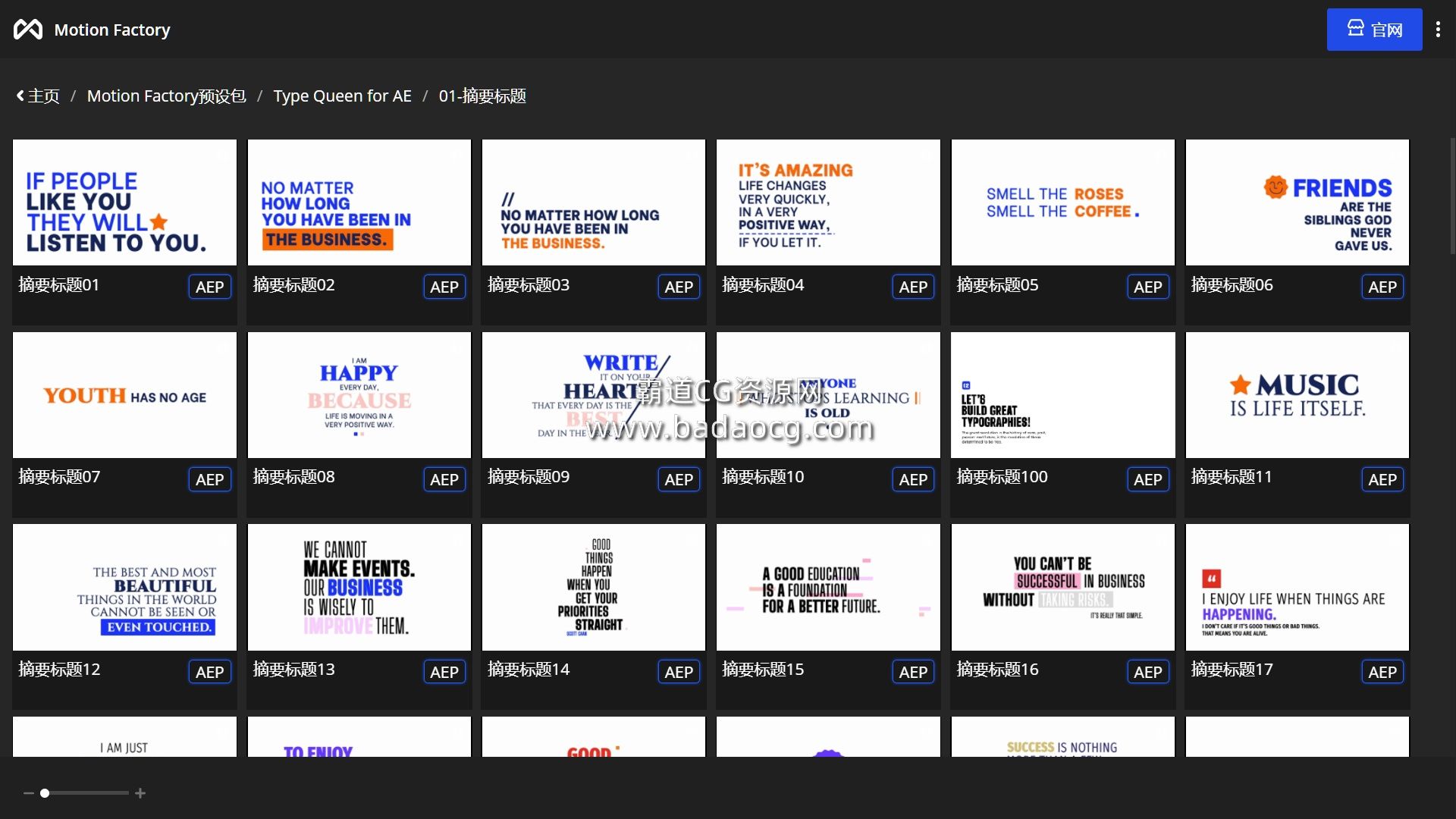Select the 摘要标题17 thumbnail
The image size is (1456, 819).
[x=1298, y=587]
